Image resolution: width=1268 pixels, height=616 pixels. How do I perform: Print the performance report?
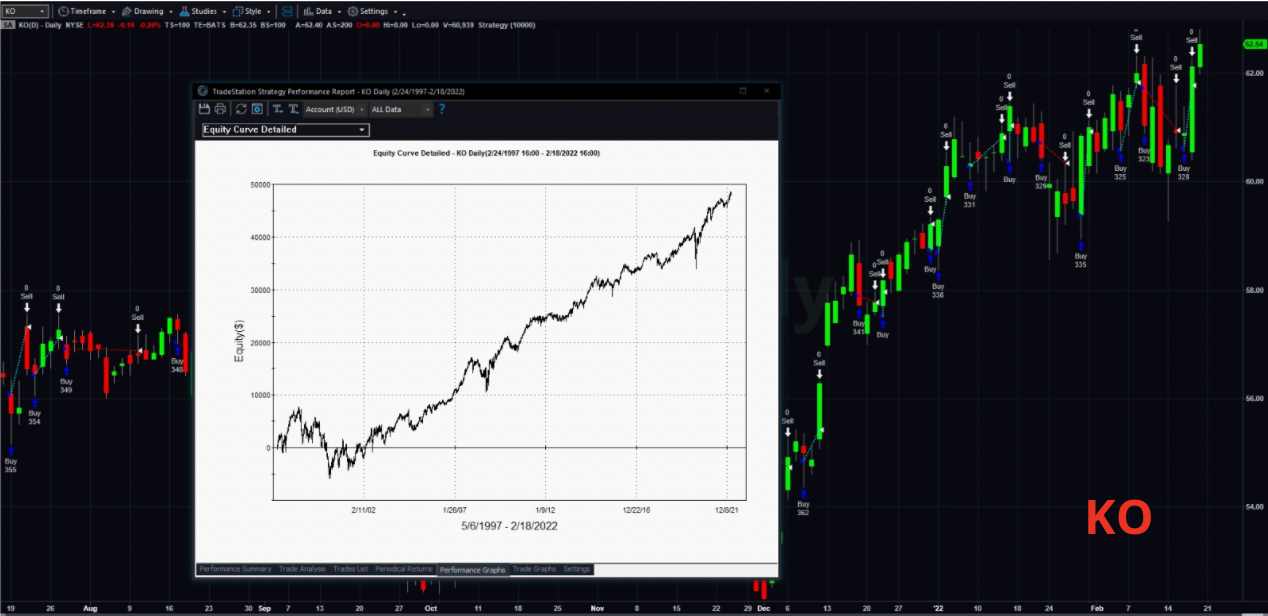point(219,109)
